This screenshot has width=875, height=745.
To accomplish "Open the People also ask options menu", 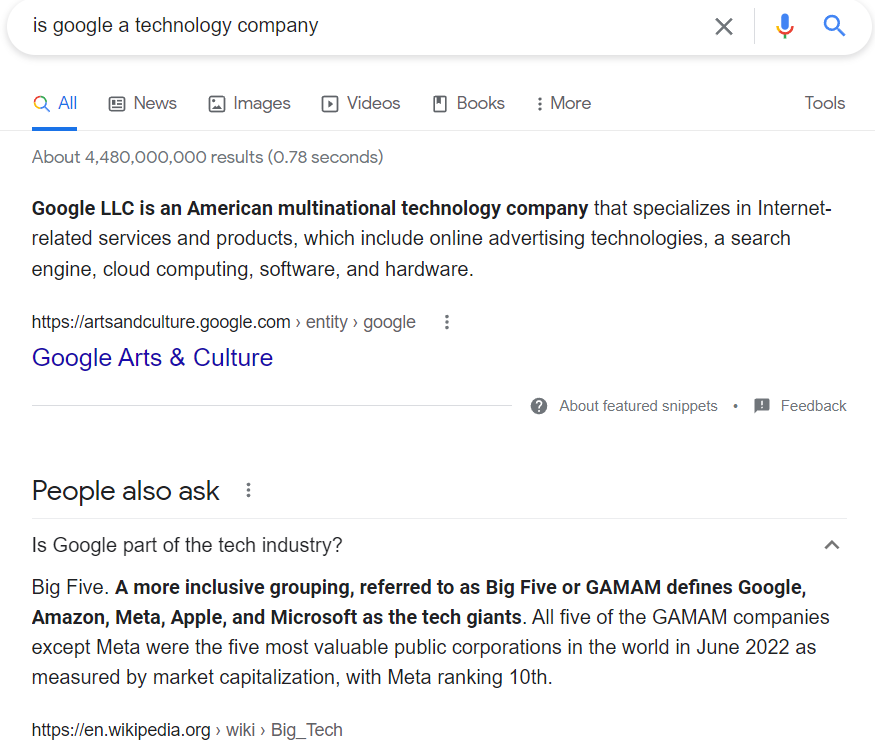I will tap(249, 490).
